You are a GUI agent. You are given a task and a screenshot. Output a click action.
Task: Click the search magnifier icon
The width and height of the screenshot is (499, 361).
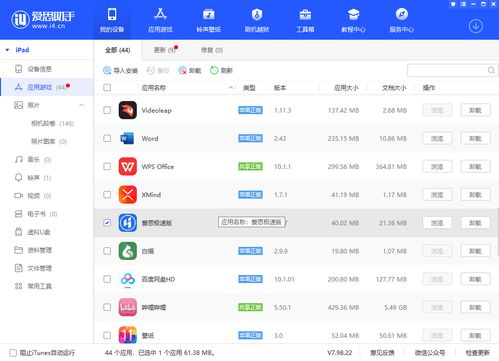click(x=491, y=70)
